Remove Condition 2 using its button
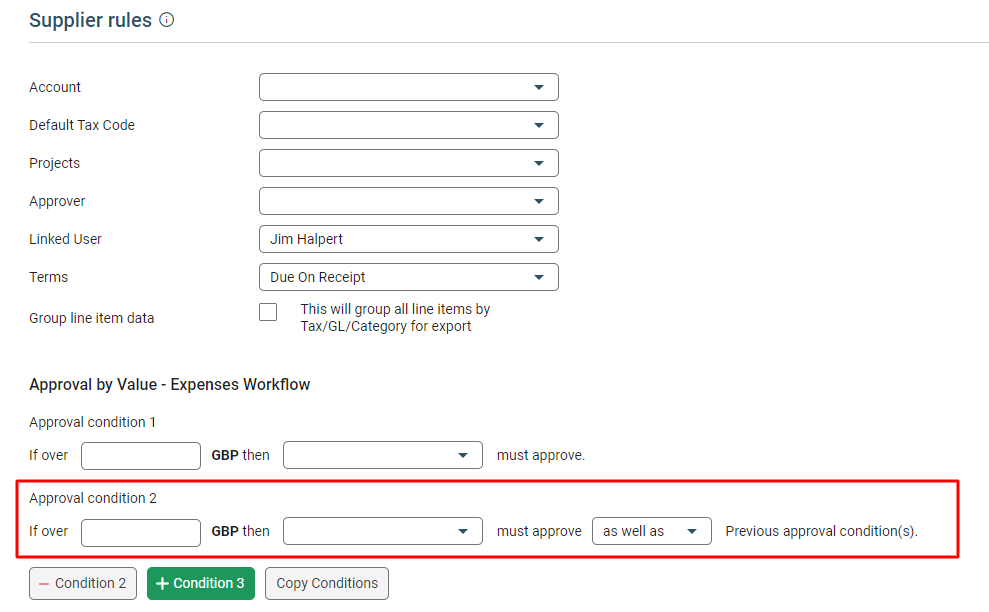 point(82,583)
